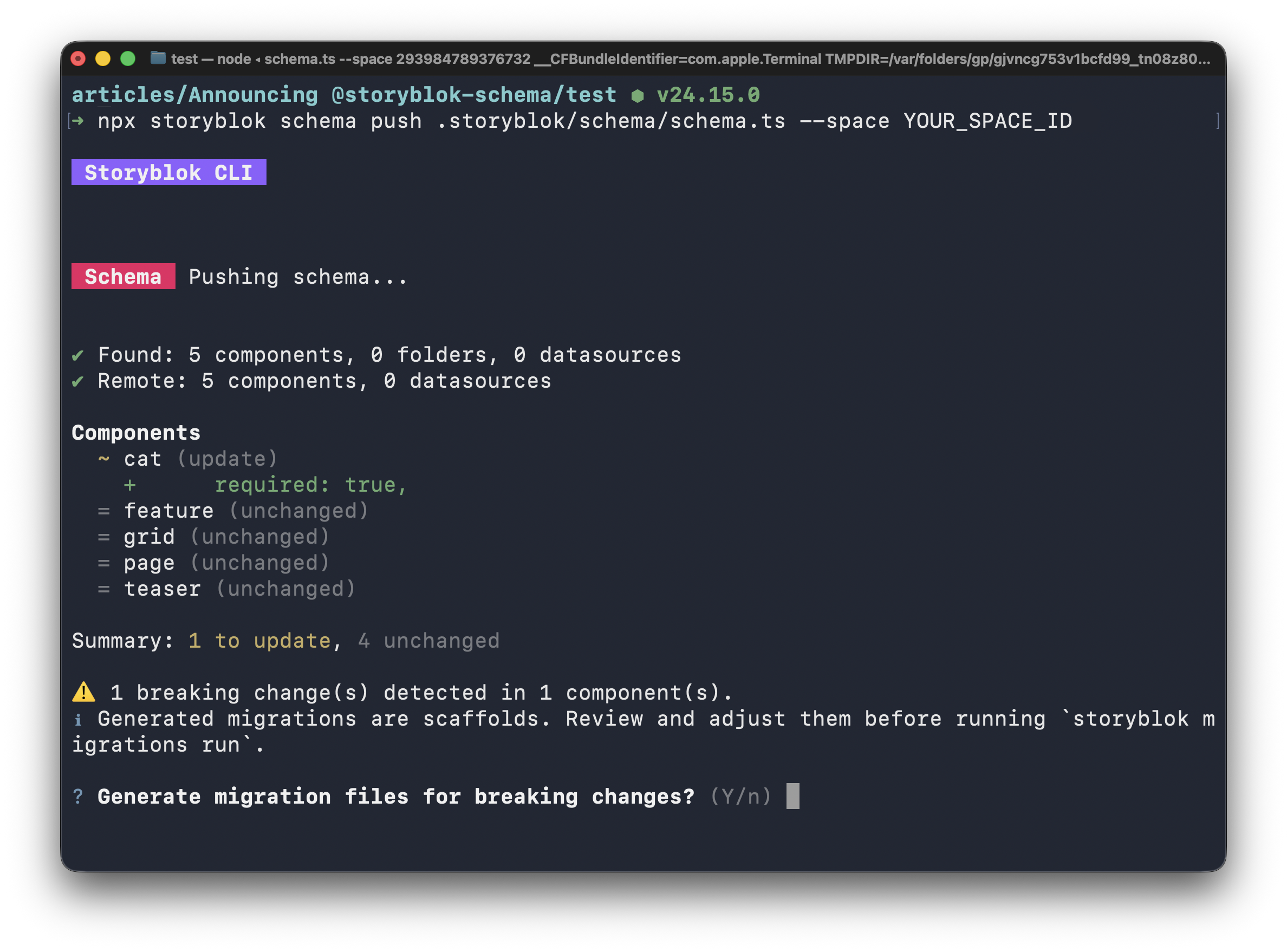Click the prompt arrow before npx command

coord(78,121)
